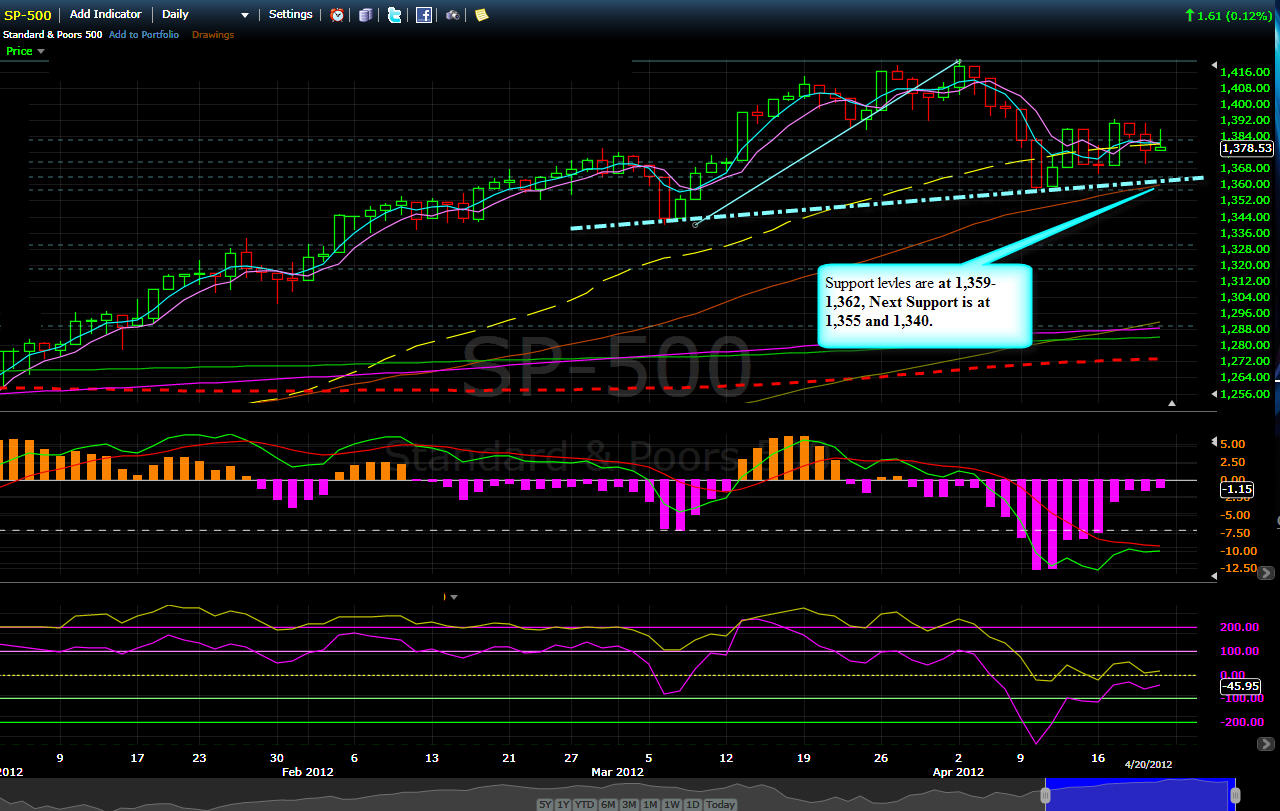Click the Add to Portfolio link
This screenshot has width=1280, height=811.
pyautogui.click(x=144, y=35)
